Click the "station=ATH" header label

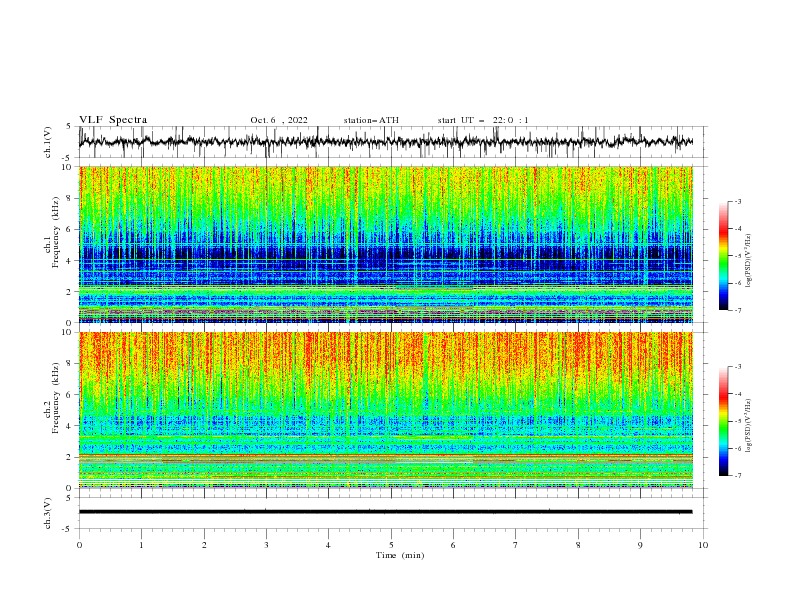click(x=371, y=120)
